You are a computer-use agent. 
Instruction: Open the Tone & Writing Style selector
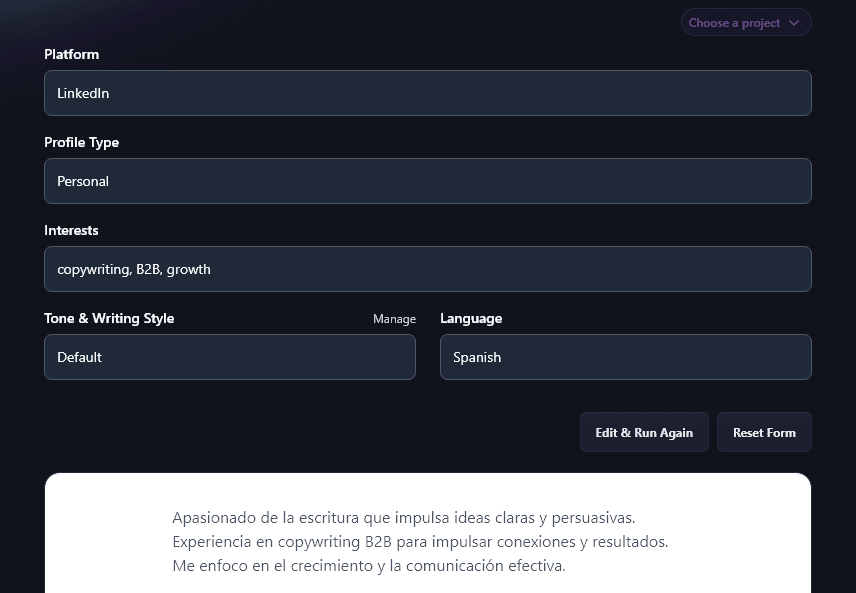pyautogui.click(x=230, y=357)
